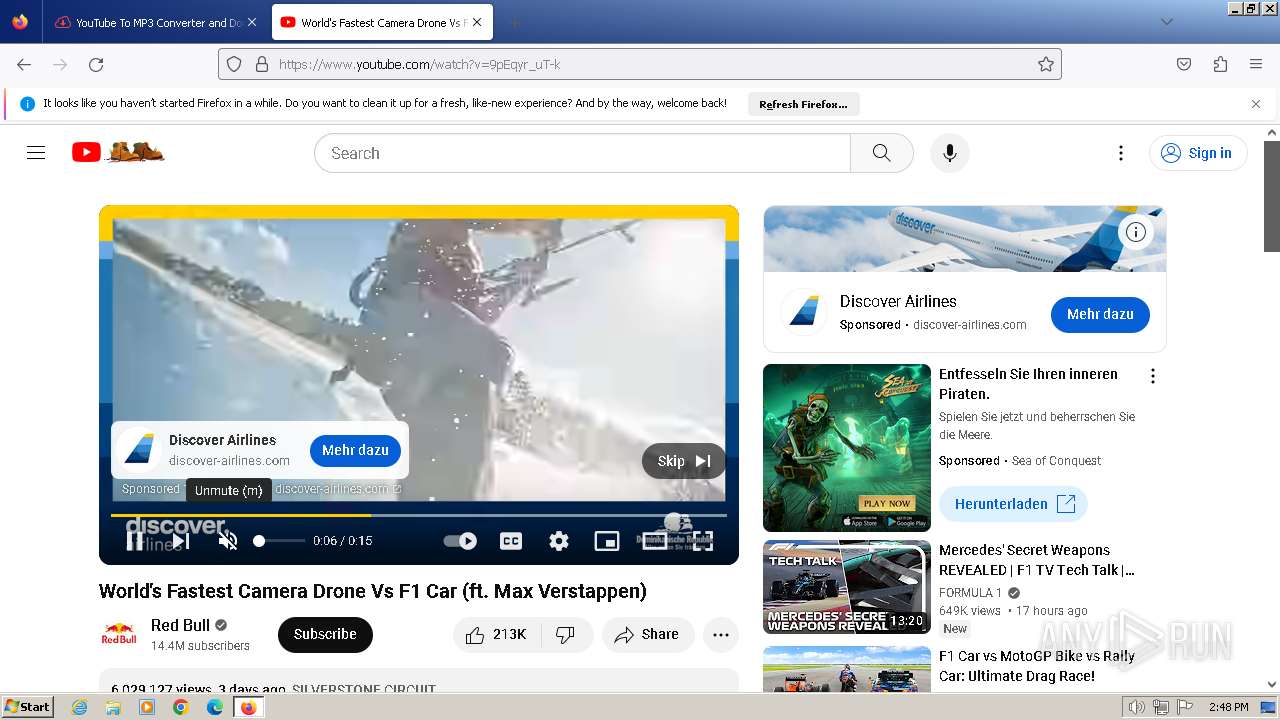Viewport: 1280px width, 720px height.
Task: Toggle autoplay switch in player
Action: (460, 541)
